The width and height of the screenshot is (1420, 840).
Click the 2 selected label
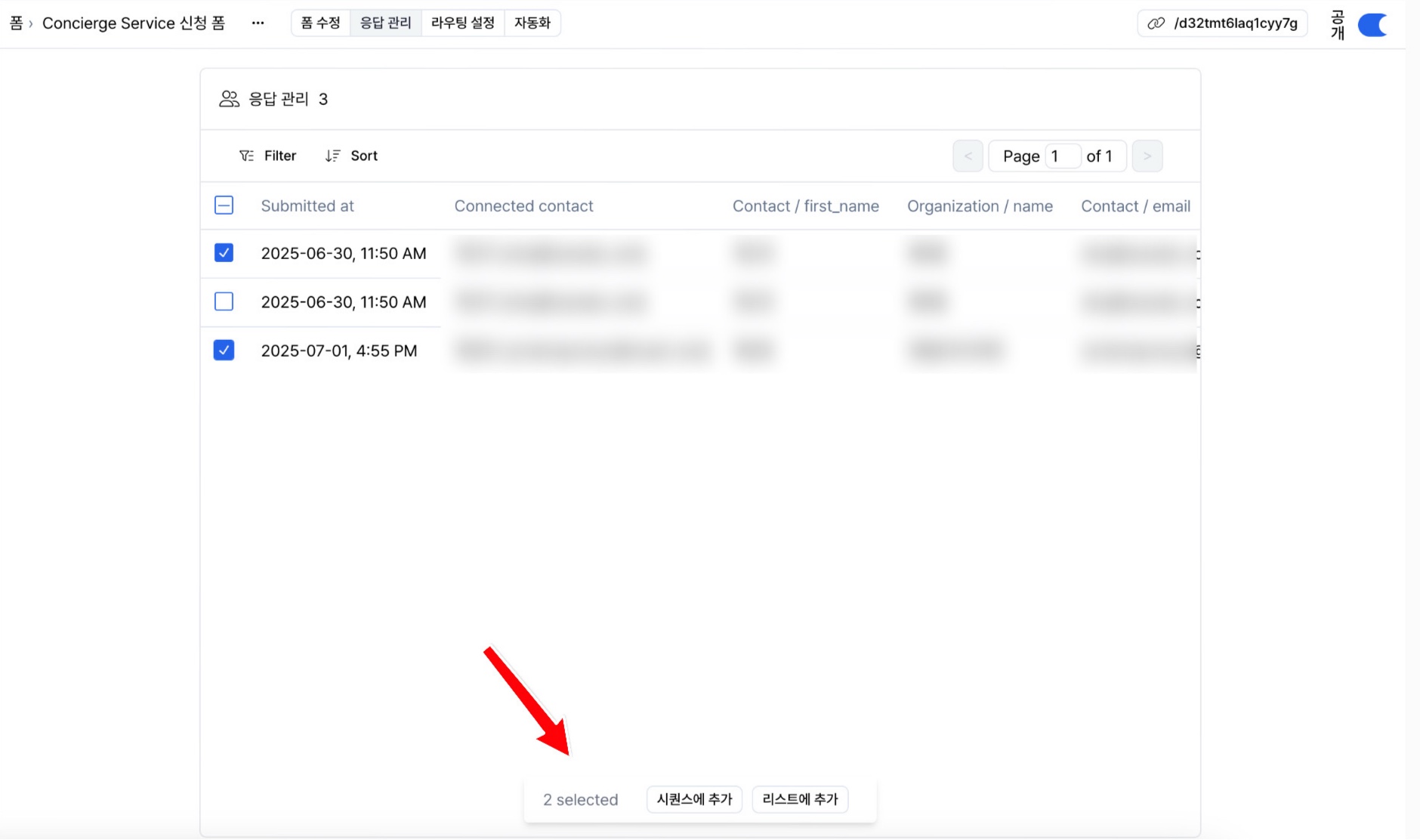pos(580,800)
